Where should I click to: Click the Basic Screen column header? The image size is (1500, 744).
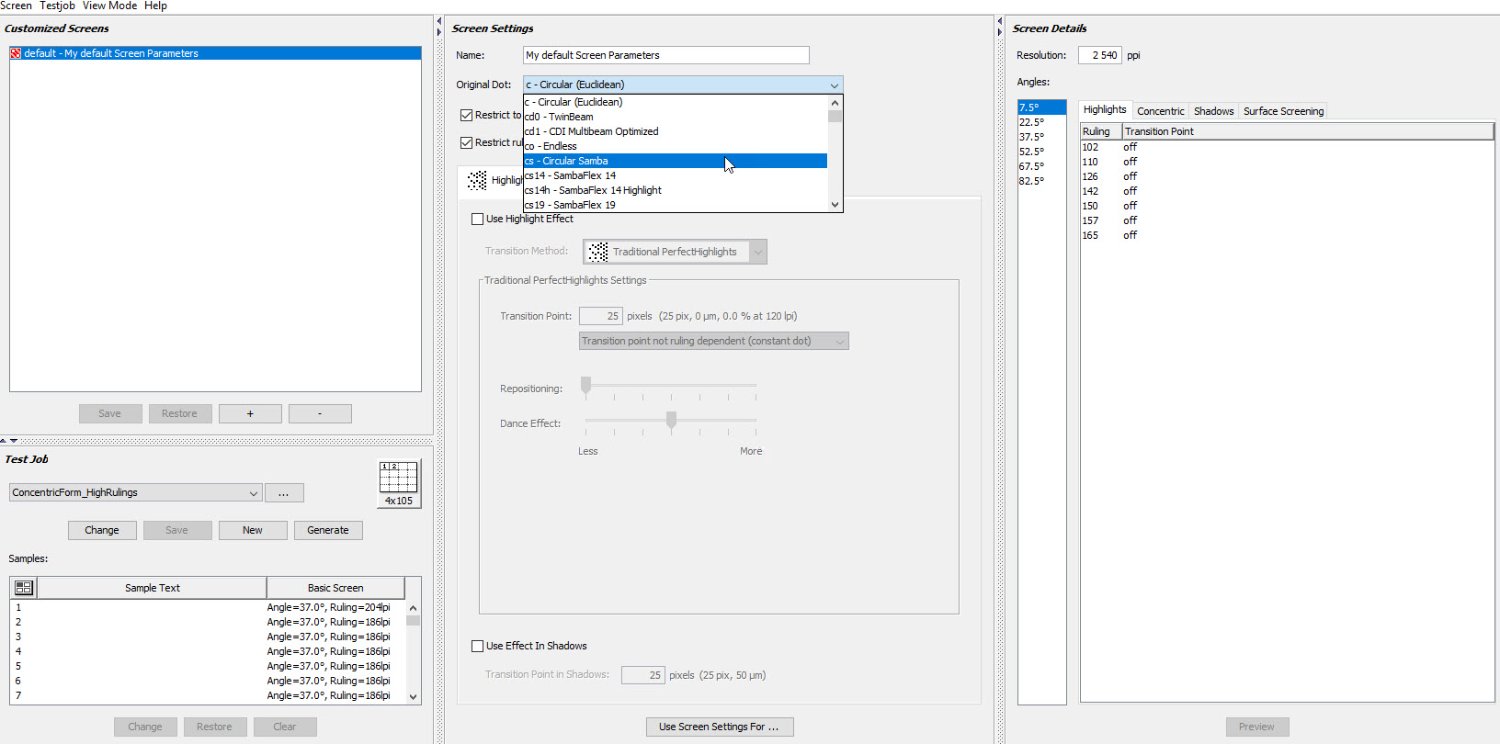(336, 588)
